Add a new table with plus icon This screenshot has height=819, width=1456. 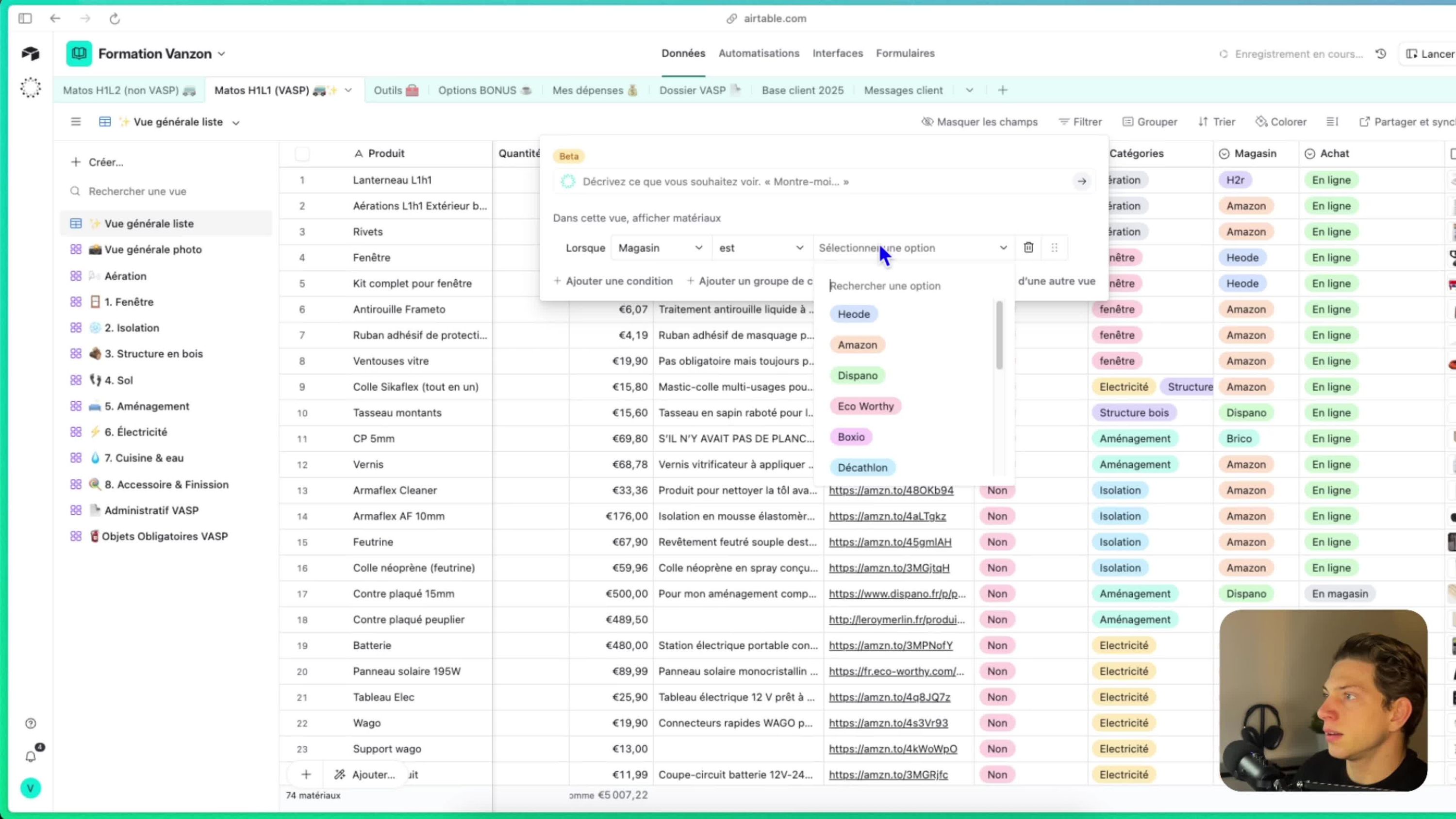pyautogui.click(x=1002, y=90)
